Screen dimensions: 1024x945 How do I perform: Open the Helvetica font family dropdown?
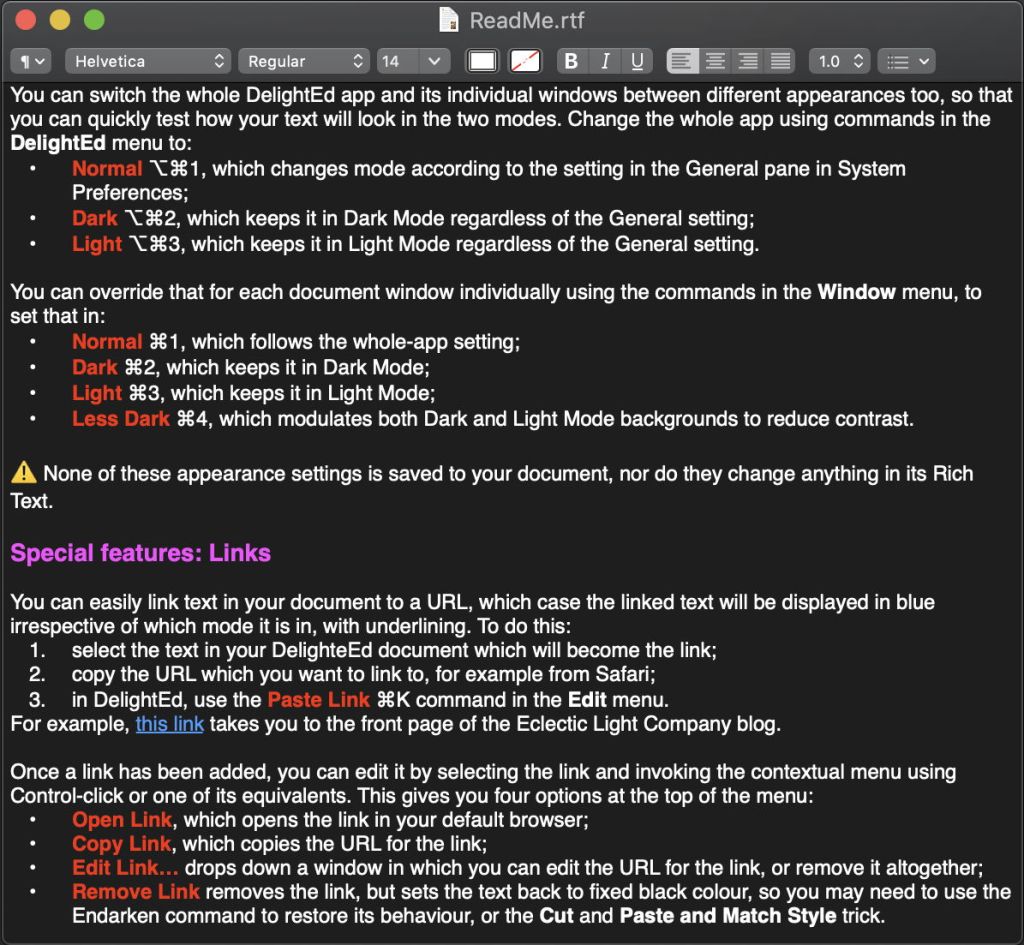[148, 61]
